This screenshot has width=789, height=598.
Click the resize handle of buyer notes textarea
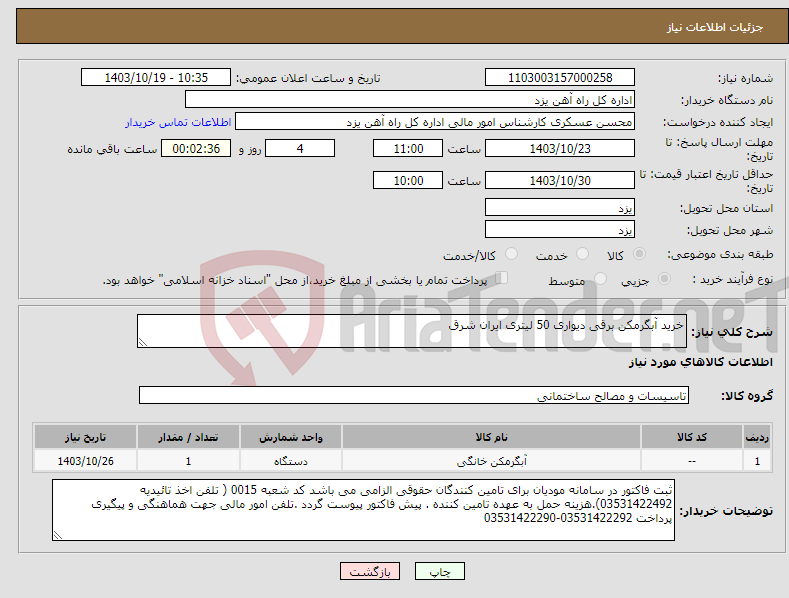[x=58, y=535]
